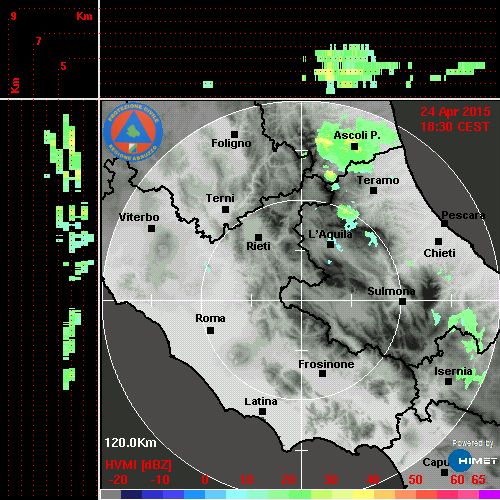Click the 24 Apr 2015 timestamp

[x=455, y=112]
